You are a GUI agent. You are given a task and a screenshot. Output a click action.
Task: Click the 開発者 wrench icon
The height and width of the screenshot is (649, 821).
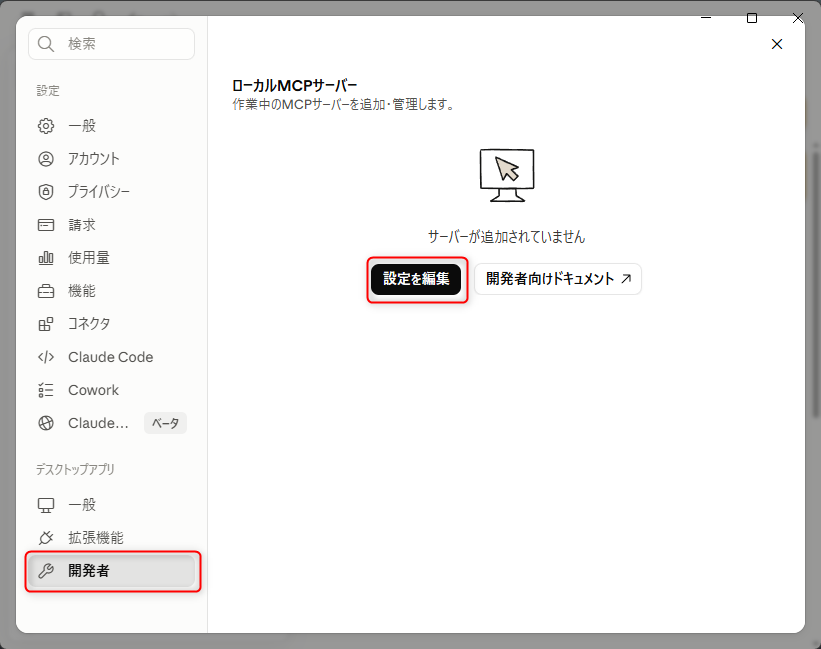point(46,571)
